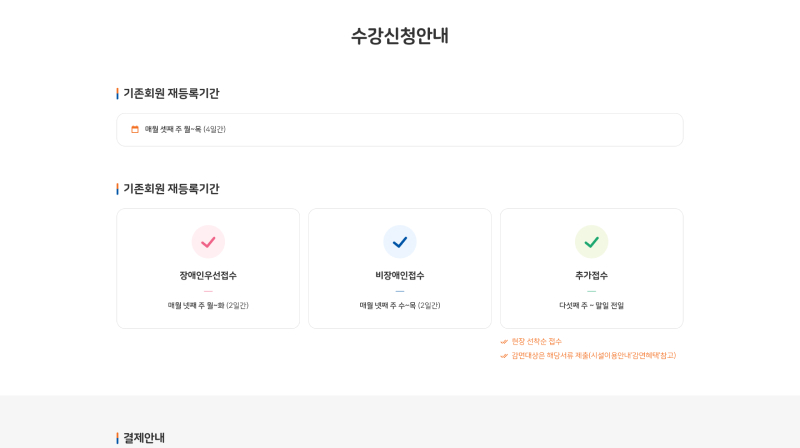
Task: Click the 현장 선착순 접수 note
Action: [x=536, y=342]
